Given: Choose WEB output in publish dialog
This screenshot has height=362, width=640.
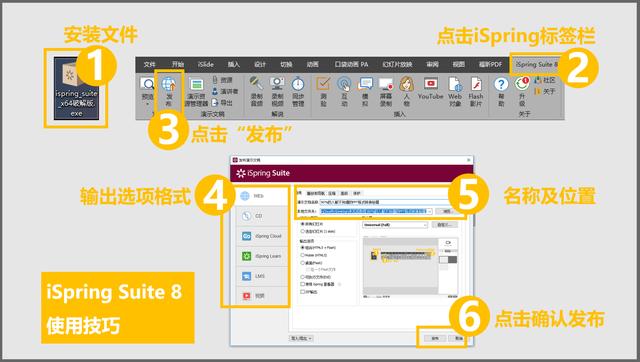Looking at the screenshot, I should 262,196.
